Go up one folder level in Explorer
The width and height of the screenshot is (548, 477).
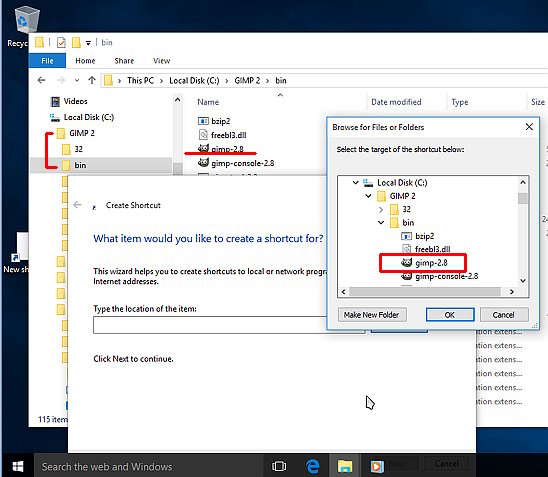pyautogui.click(x=92, y=80)
